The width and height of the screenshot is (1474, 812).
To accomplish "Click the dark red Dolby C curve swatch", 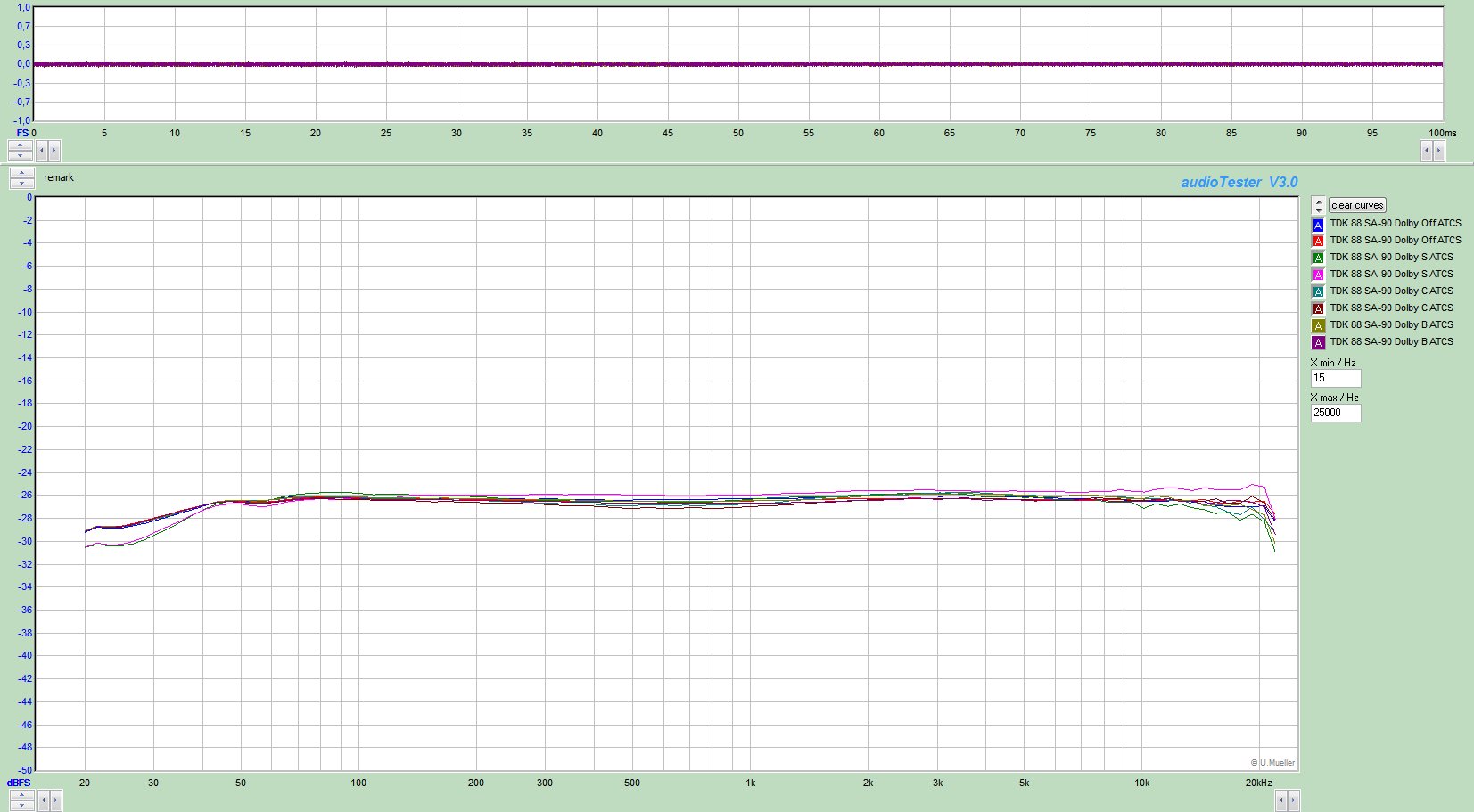I will pos(1318,309).
